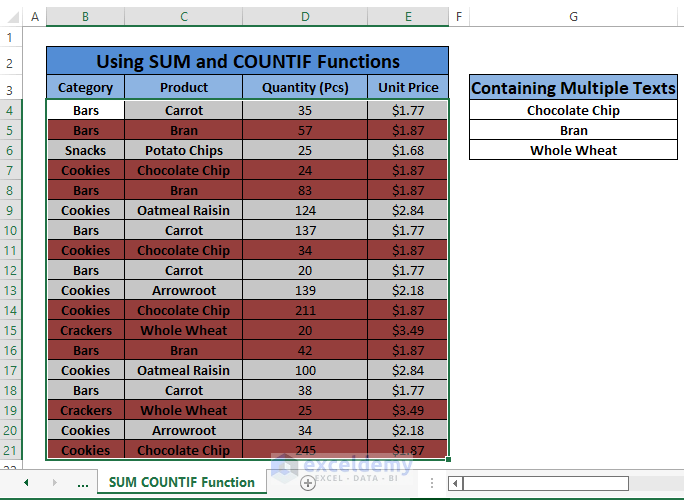Select 'Oatmeal Raisin' in row 17
Screen dimensions: 684x500
tap(184, 370)
